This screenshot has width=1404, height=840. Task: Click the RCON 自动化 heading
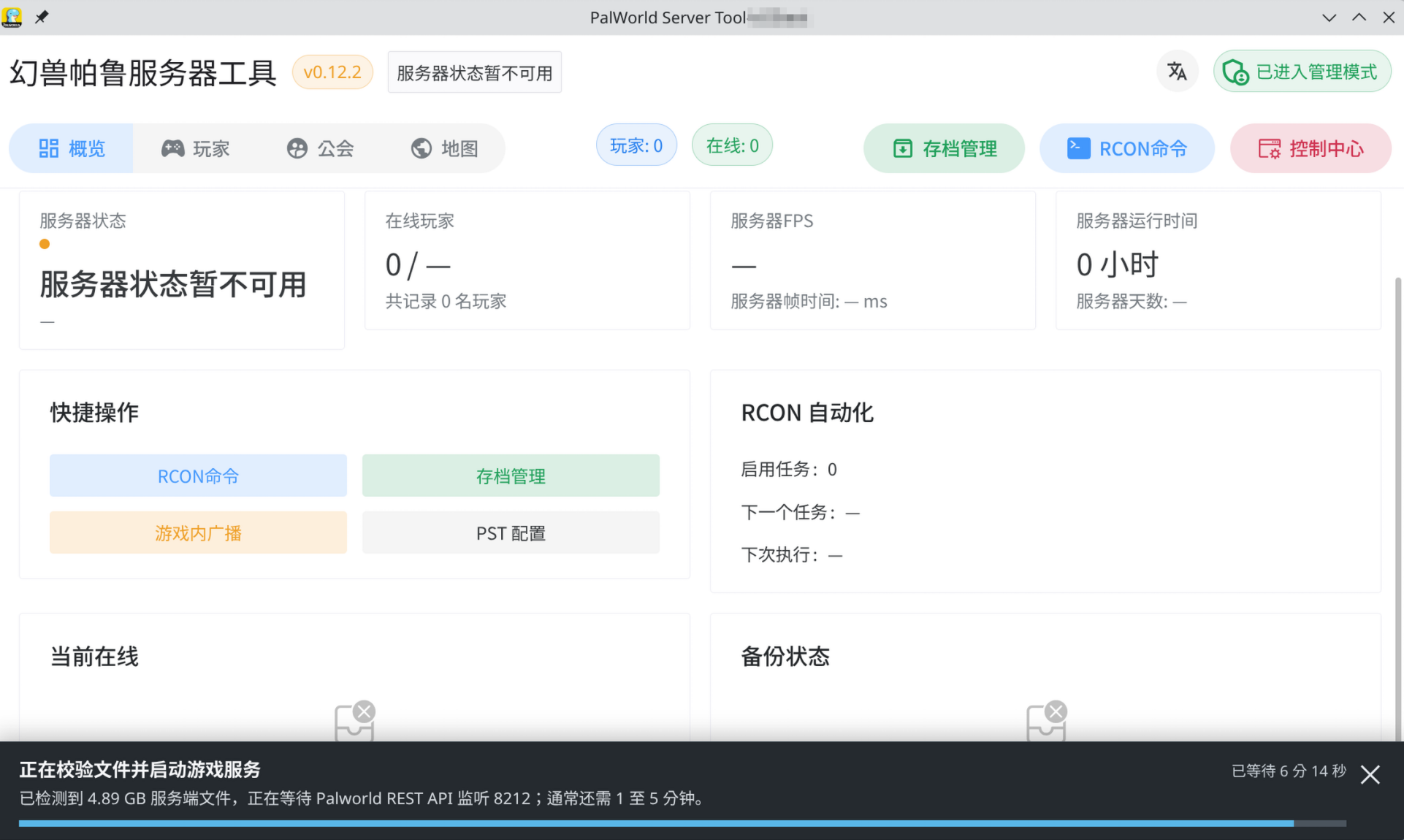click(807, 413)
